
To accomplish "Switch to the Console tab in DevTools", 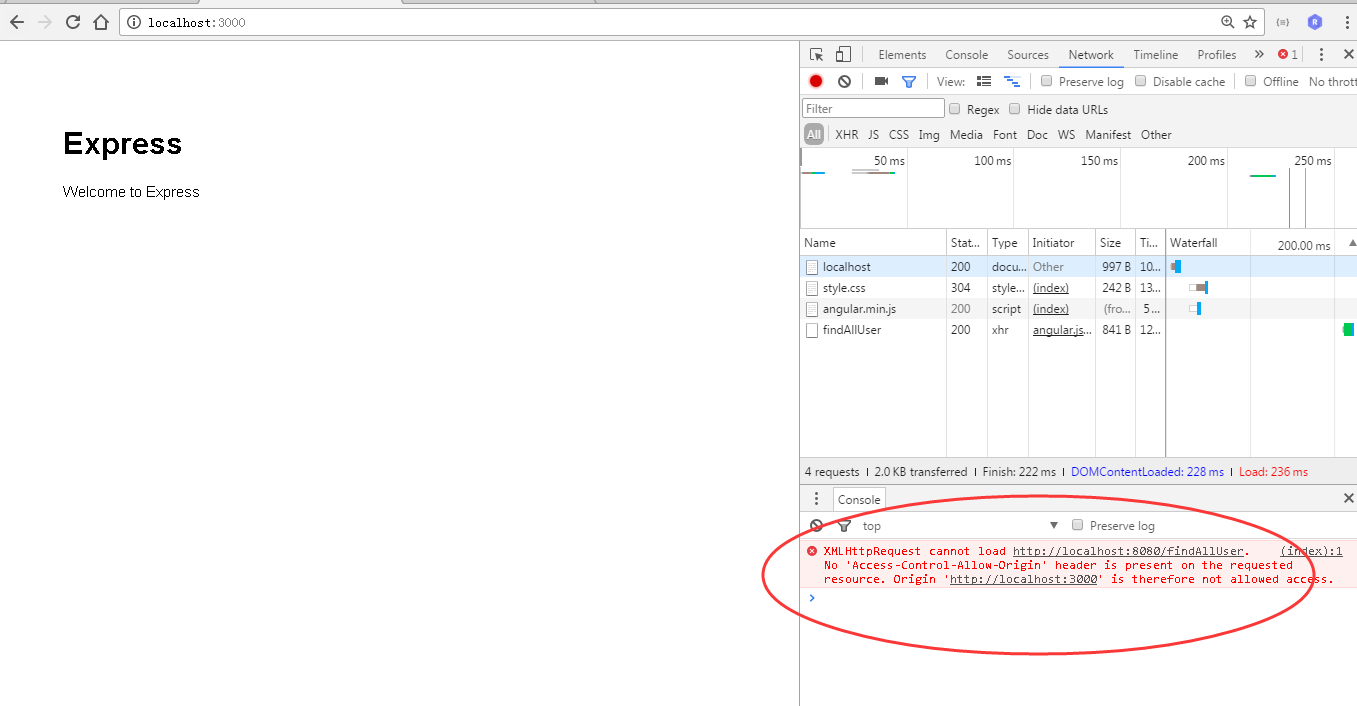I will click(966, 55).
